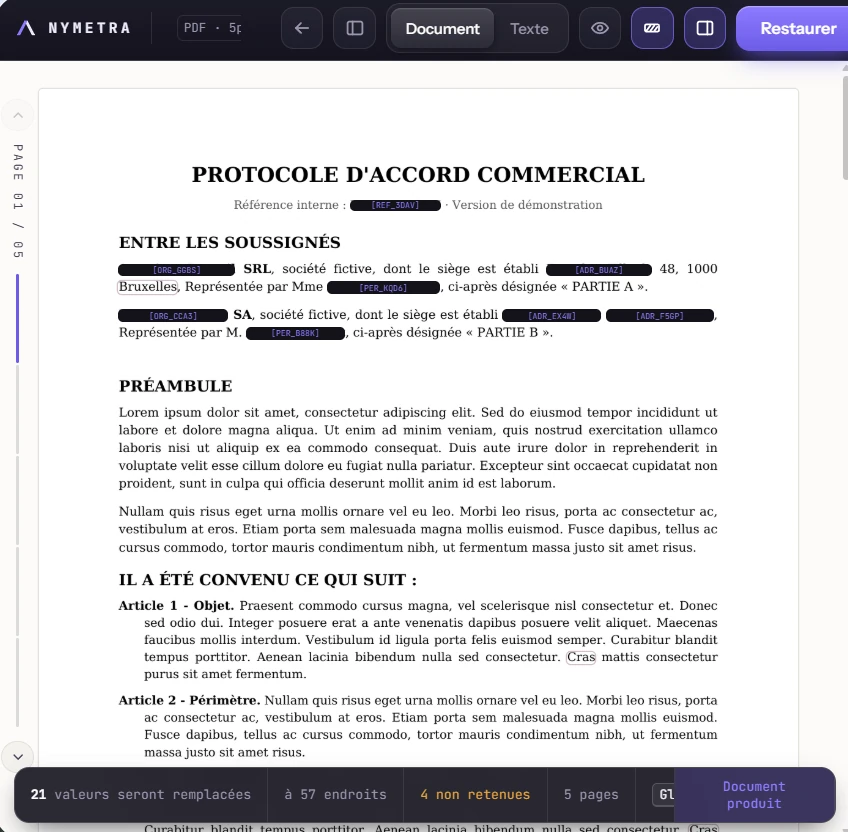Click the PROTOCOLE D'ACCORD COMMERCIAL title
848x832 pixels.
pyautogui.click(x=419, y=175)
